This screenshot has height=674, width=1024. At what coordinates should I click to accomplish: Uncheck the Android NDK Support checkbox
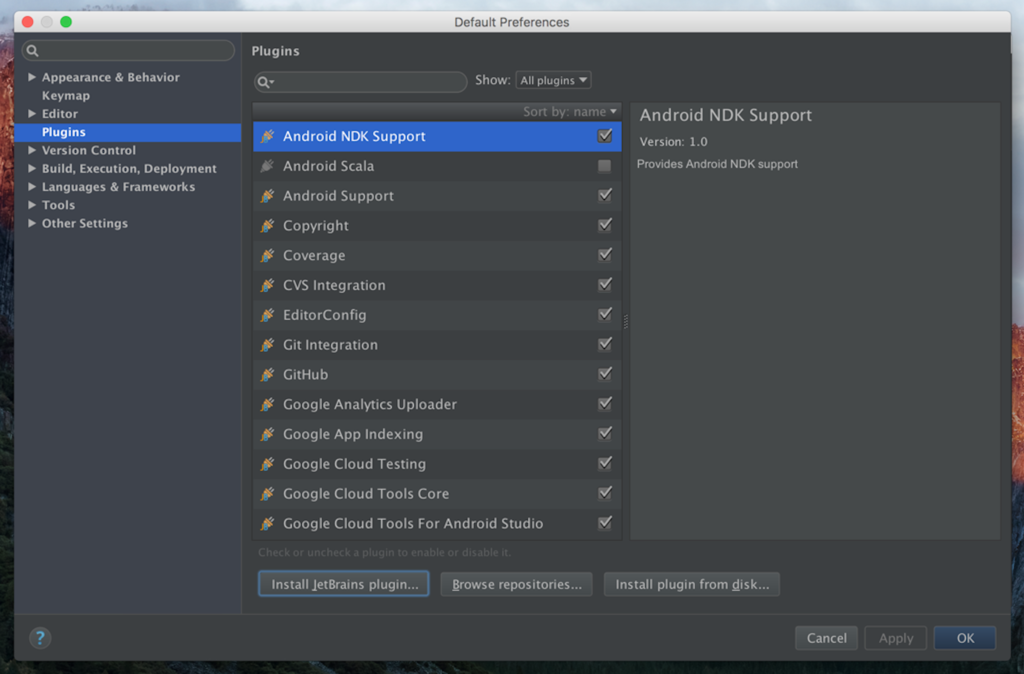[x=605, y=136]
